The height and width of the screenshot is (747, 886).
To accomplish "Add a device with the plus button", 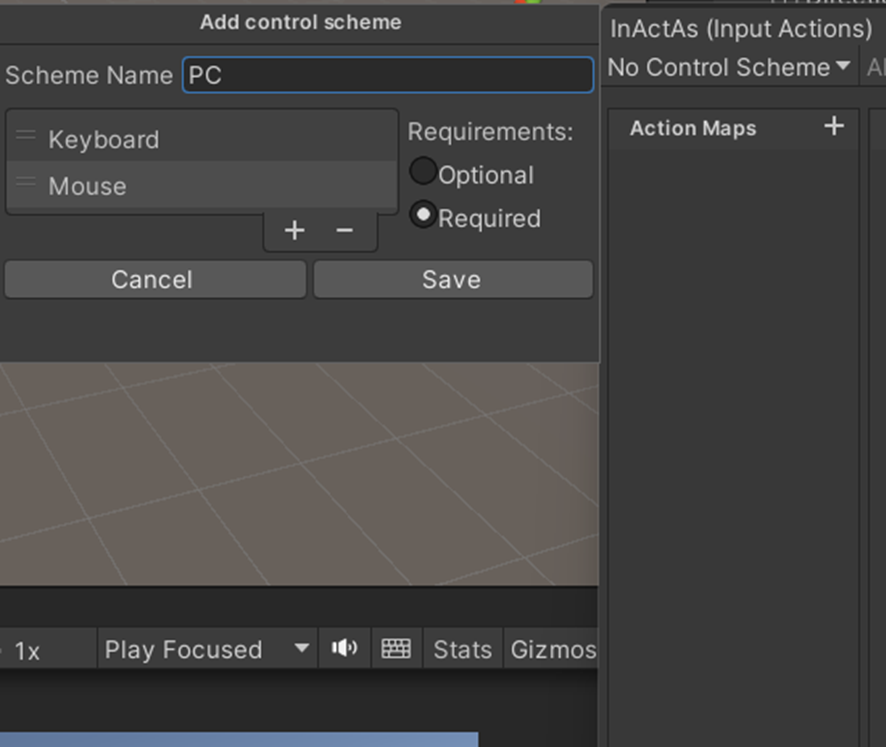I will [294, 230].
